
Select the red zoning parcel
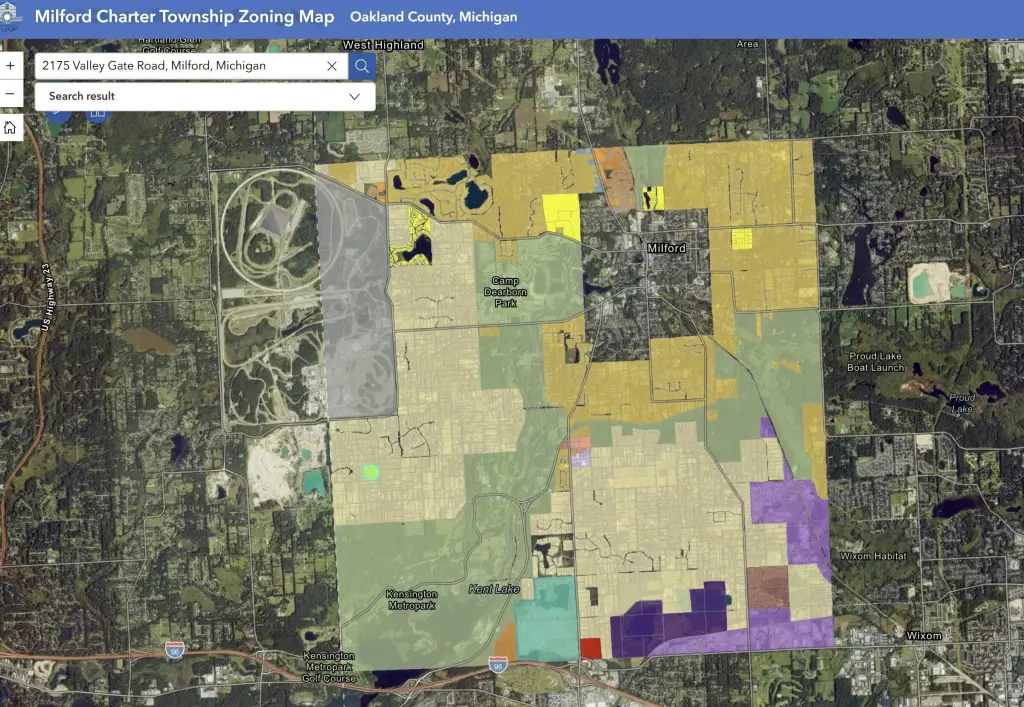(590, 648)
